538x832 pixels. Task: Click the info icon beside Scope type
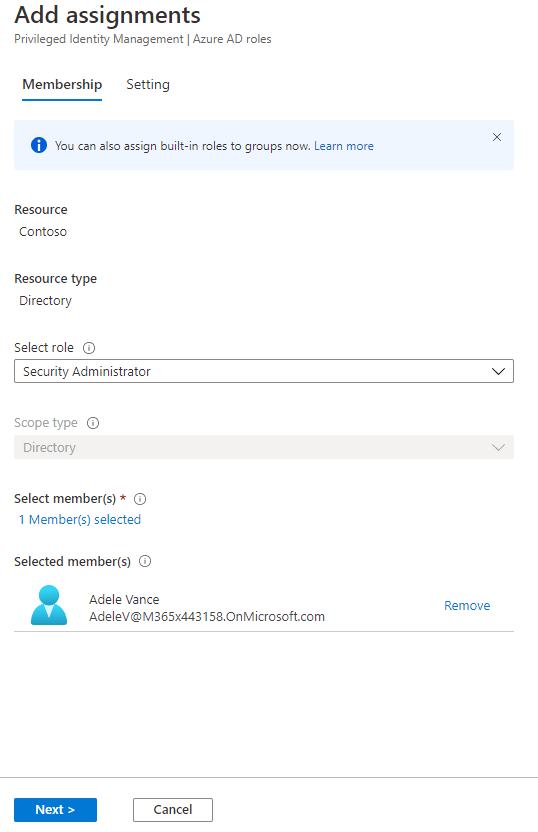pos(93,423)
